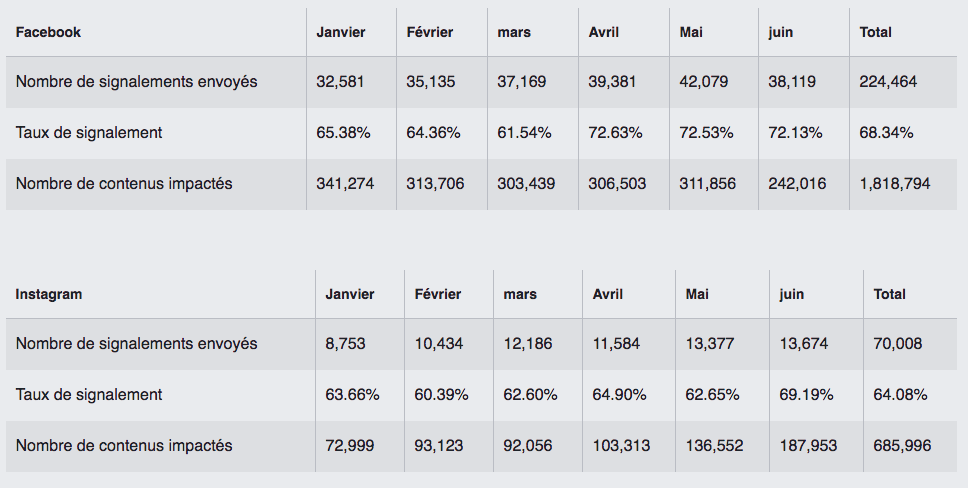968x488 pixels.
Task: Click Instagram Janvier contenus 72,999
Action: [349, 446]
